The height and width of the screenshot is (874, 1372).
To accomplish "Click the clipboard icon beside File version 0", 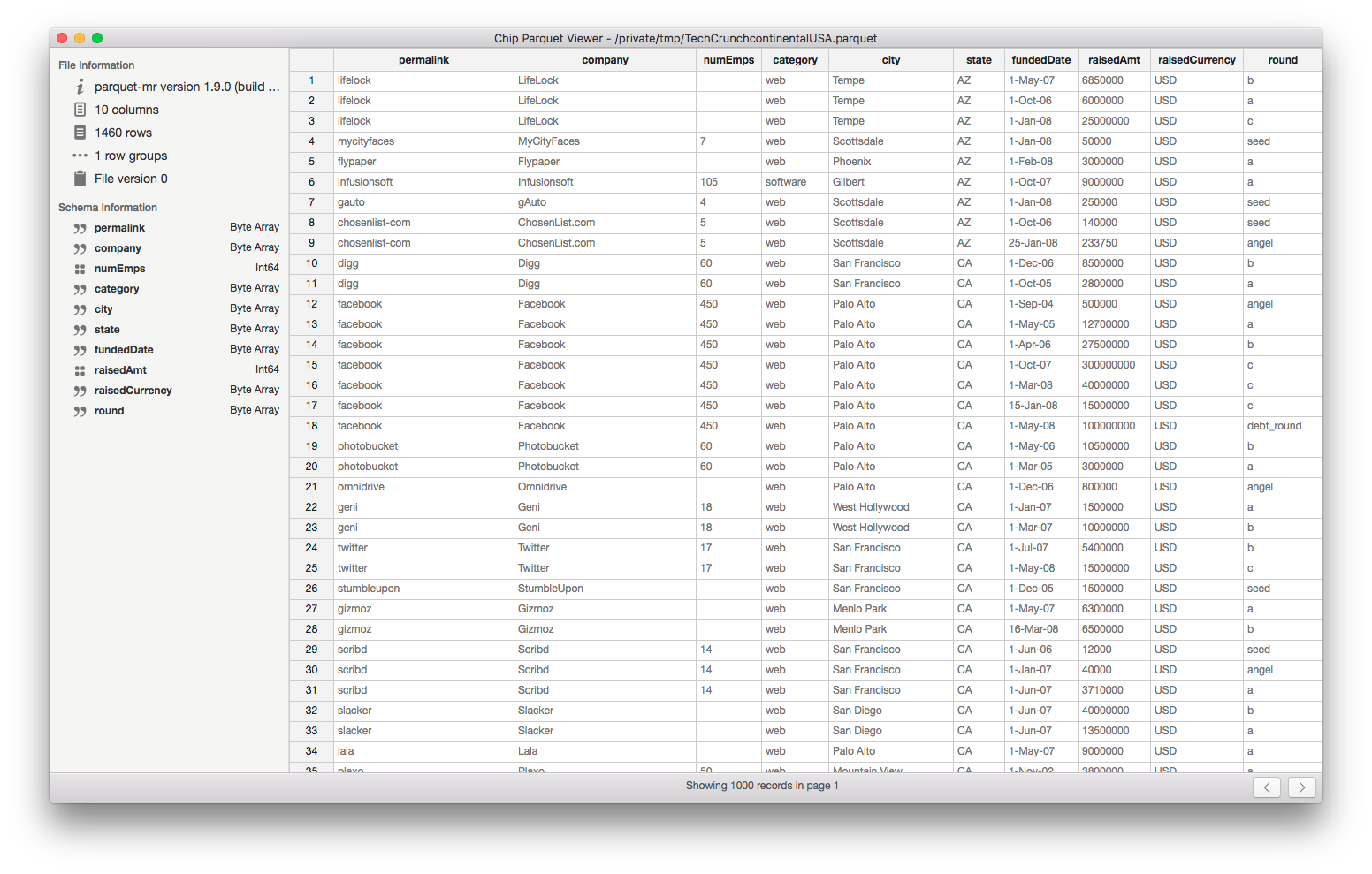I will [80, 179].
